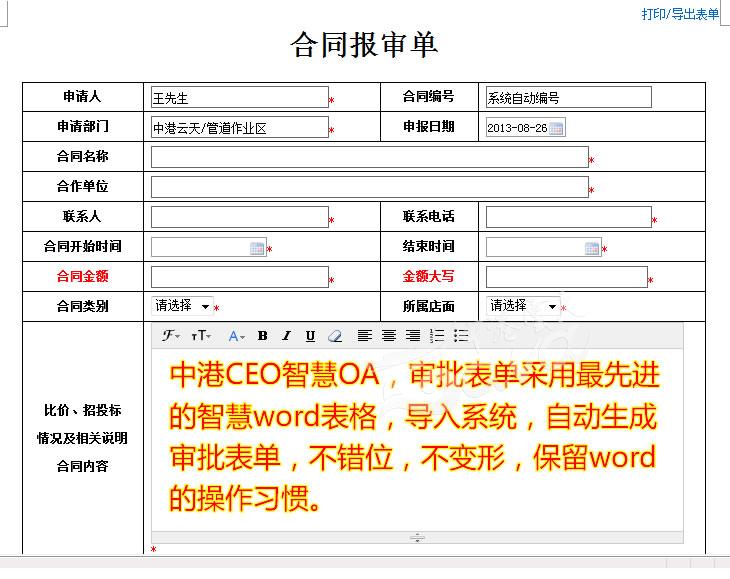Toggle underline formatting in the editor
This screenshot has width=730, height=579.
point(311,336)
